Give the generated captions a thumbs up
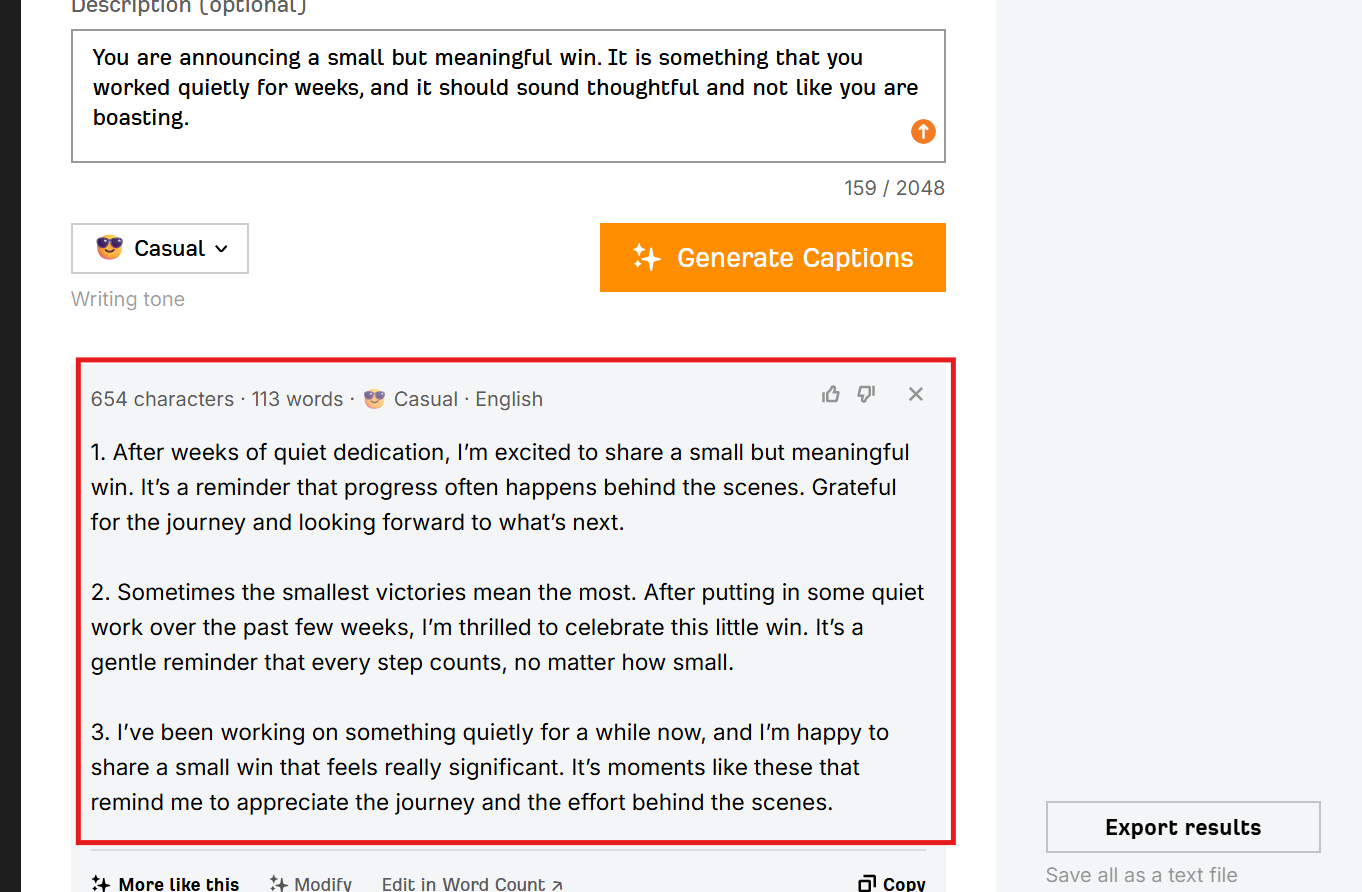The height and width of the screenshot is (892, 1362). (x=831, y=394)
